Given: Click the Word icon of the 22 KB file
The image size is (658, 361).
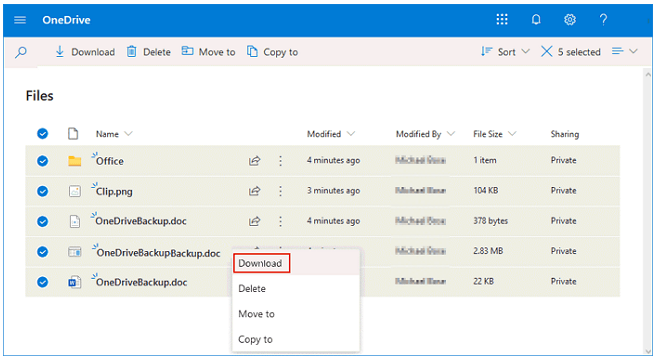Looking at the screenshot, I should 75,282.
